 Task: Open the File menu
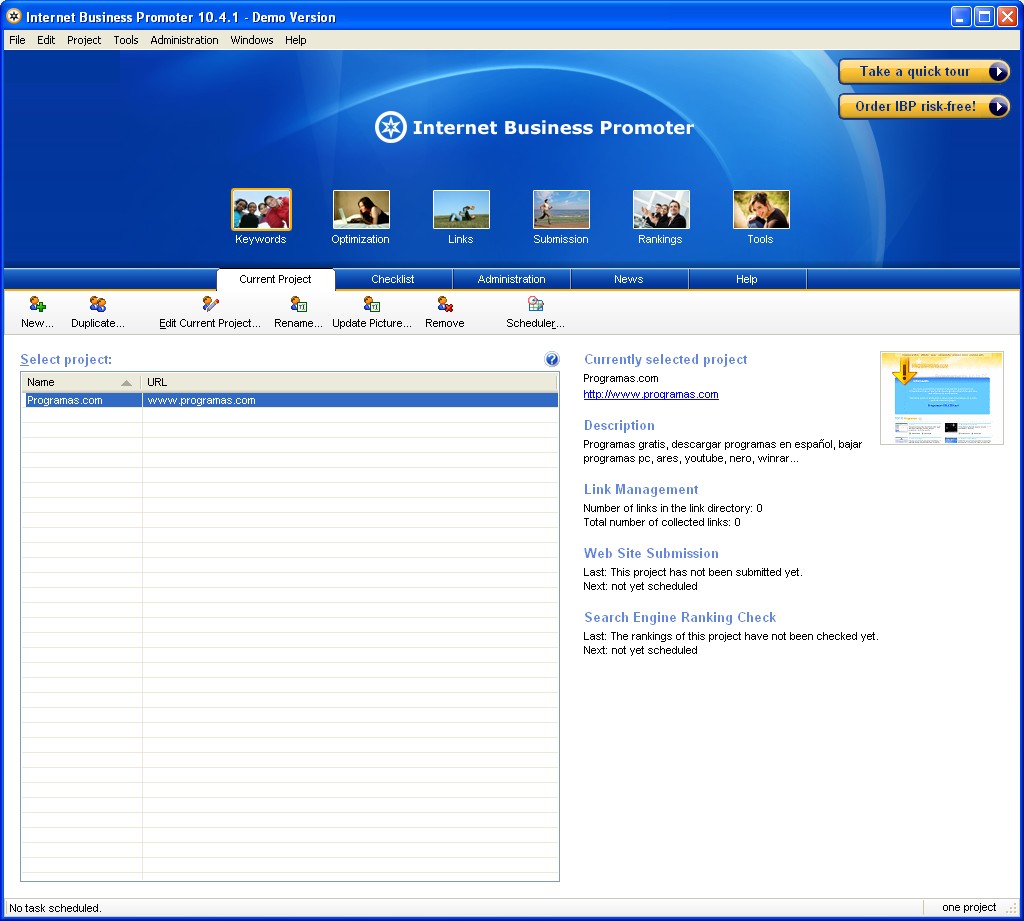pos(17,40)
